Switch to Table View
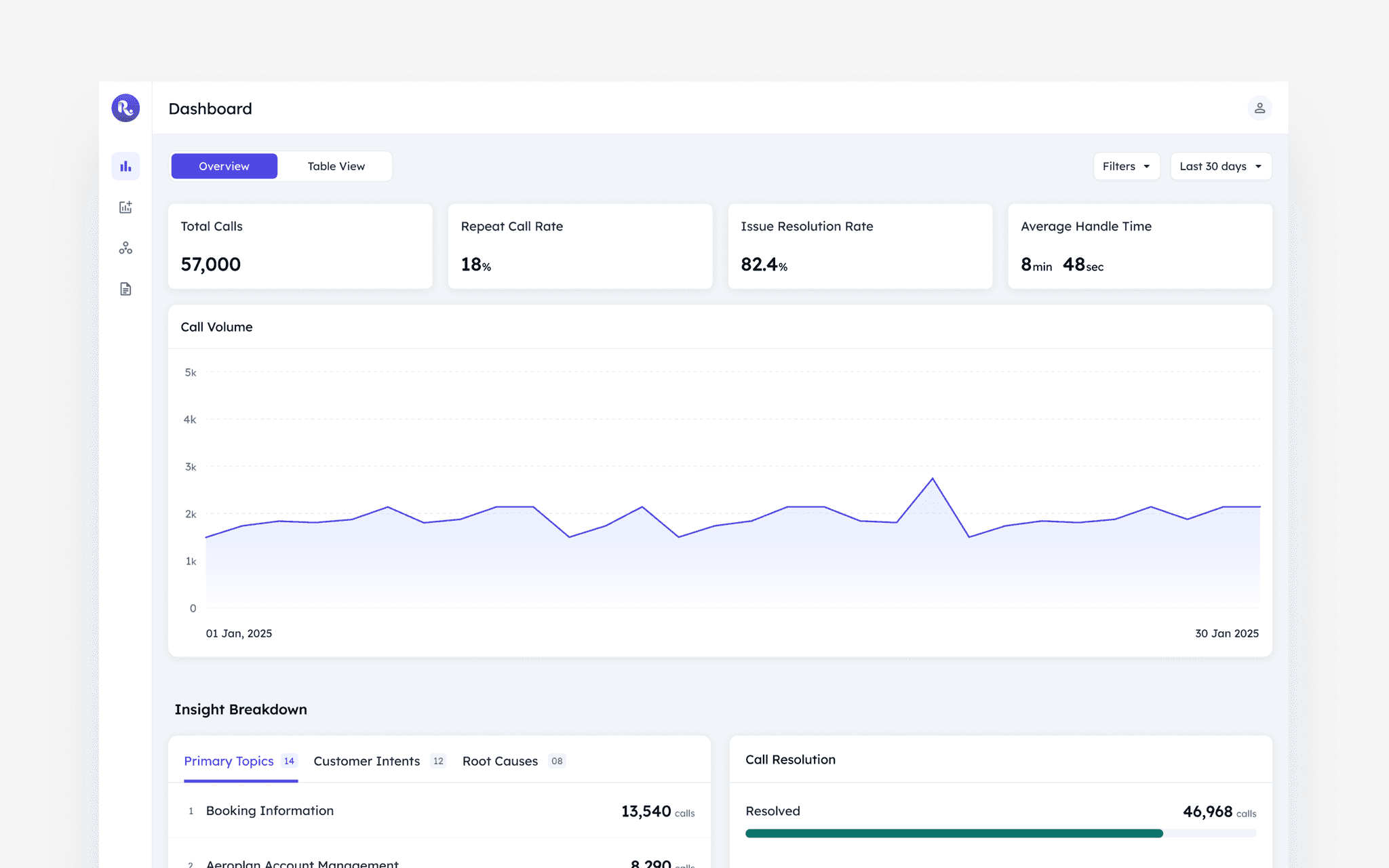 336,166
